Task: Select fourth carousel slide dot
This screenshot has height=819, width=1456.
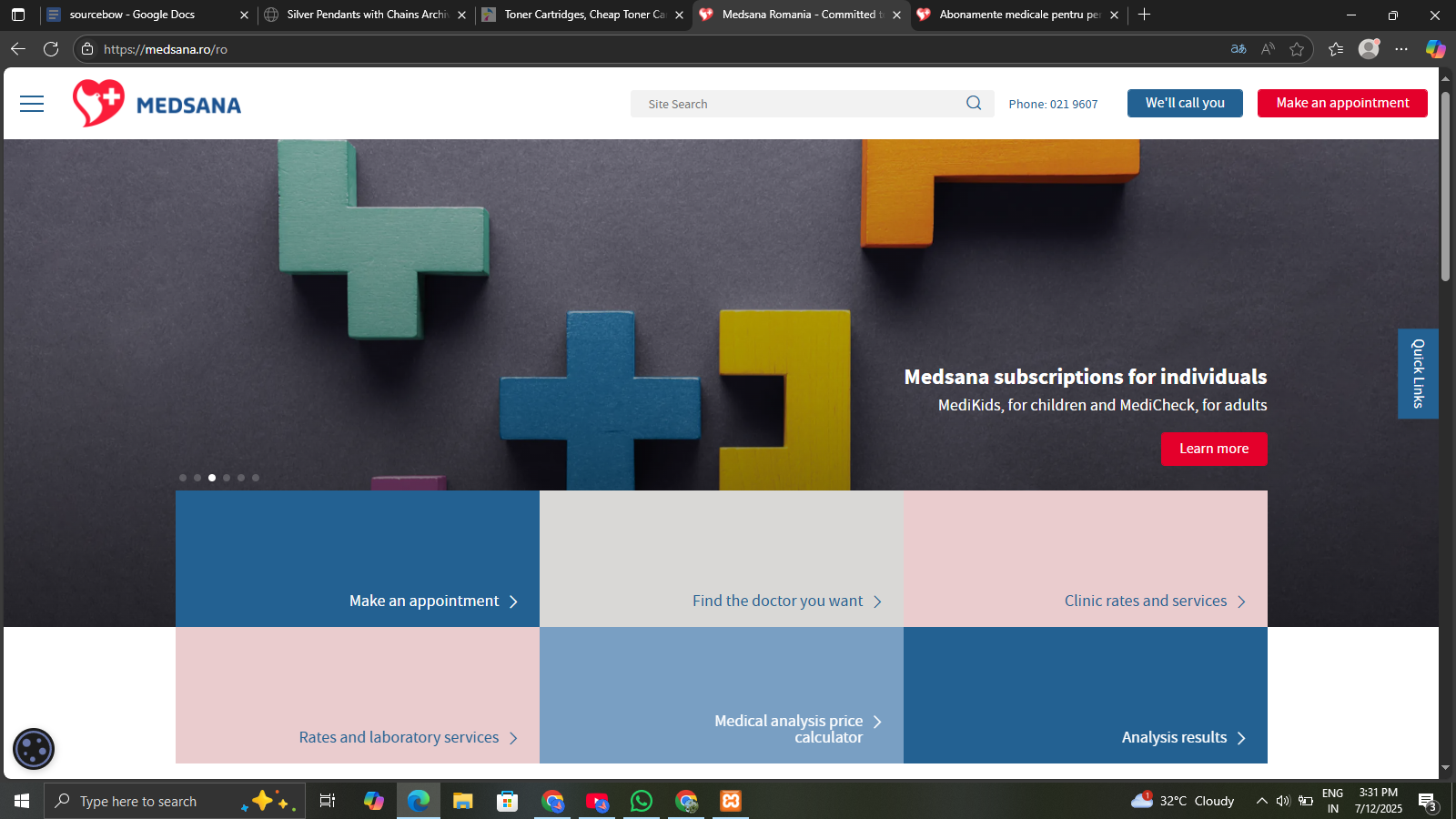Action: (227, 478)
